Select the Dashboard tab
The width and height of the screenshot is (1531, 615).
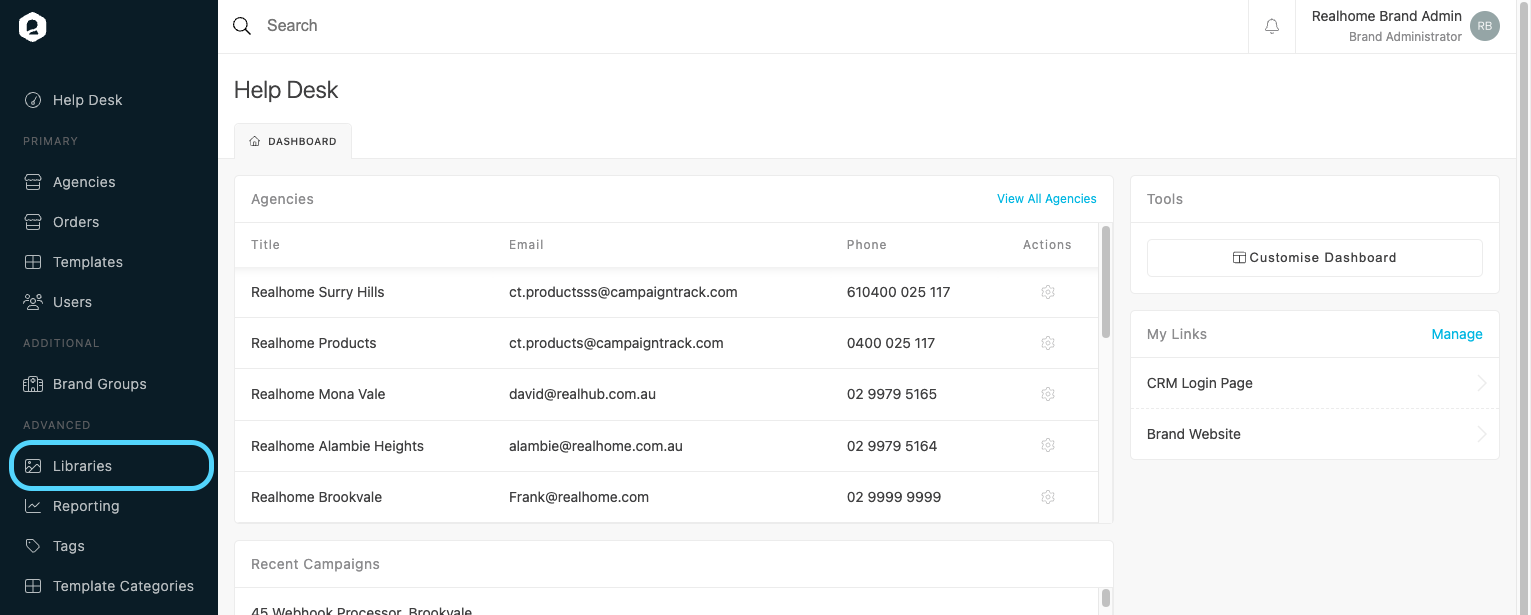coord(293,141)
